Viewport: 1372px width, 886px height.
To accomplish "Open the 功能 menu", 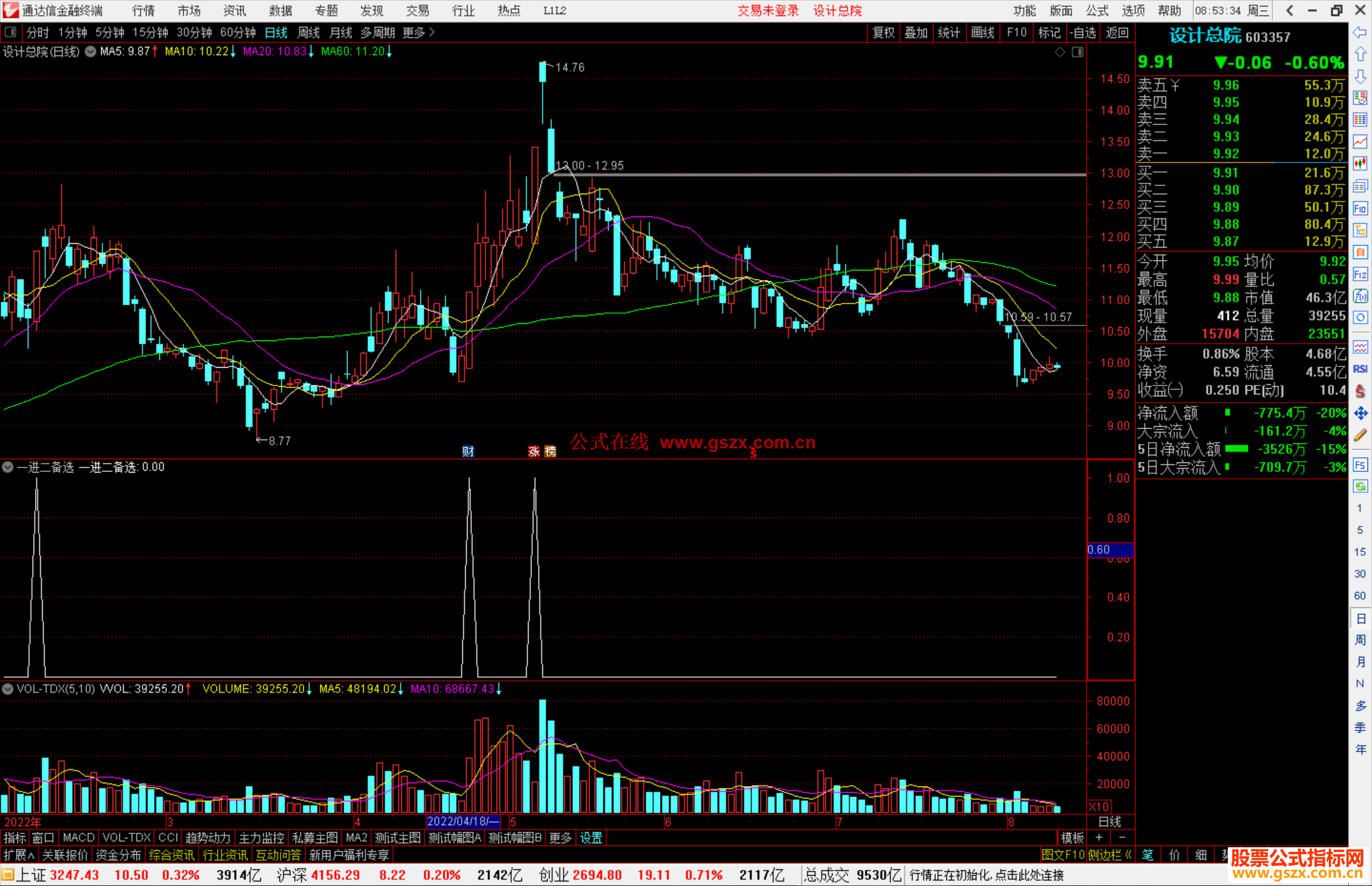I will pyautogui.click(x=1025, y=11).
